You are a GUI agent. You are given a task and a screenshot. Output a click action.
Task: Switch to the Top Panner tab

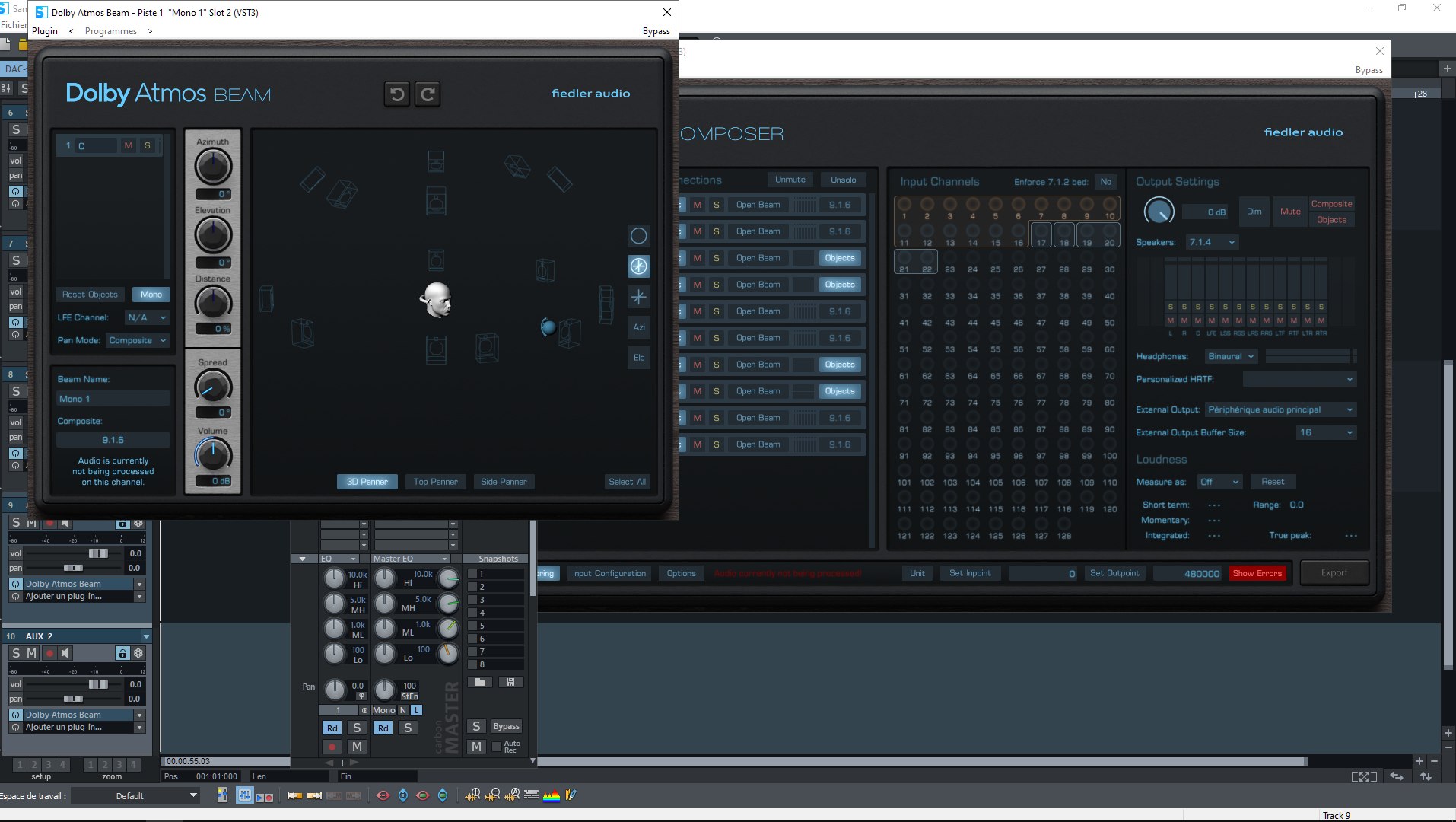coord(435,481)
